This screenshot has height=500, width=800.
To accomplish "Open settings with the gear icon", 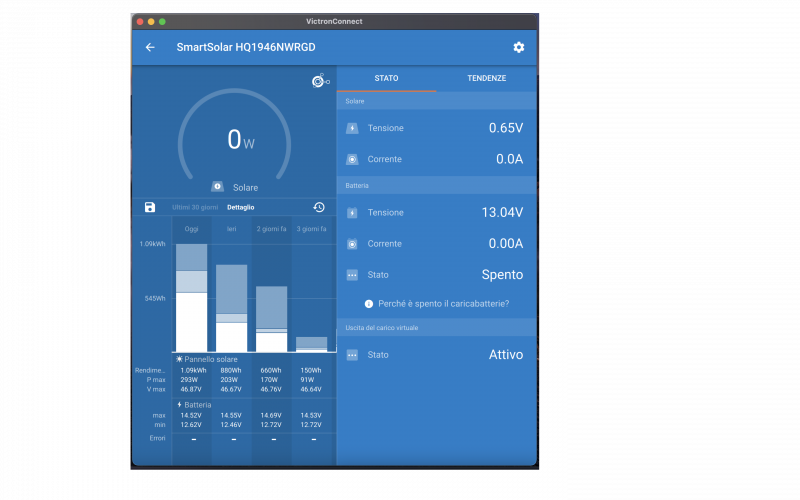I will pos(518,47).
